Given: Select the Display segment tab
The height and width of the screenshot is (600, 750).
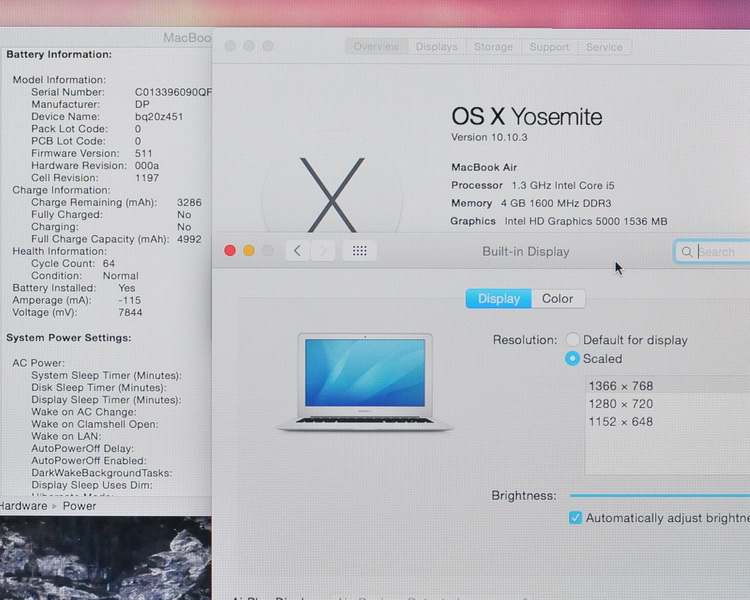Looking at the screenshot, I should click(498, 299).
